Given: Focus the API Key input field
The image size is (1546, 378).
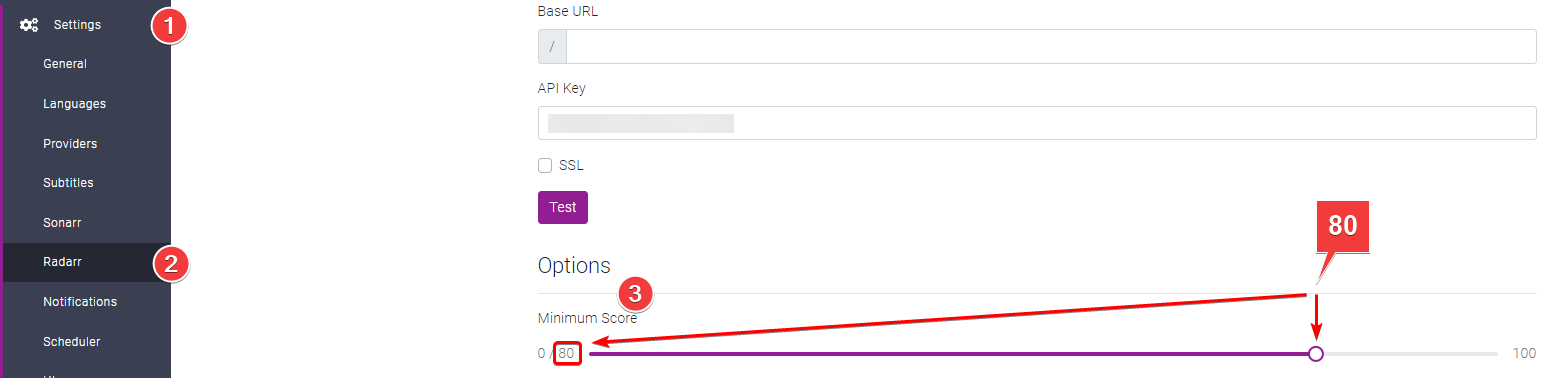Looking at the screenshot, I should (x=1037, y=123).
